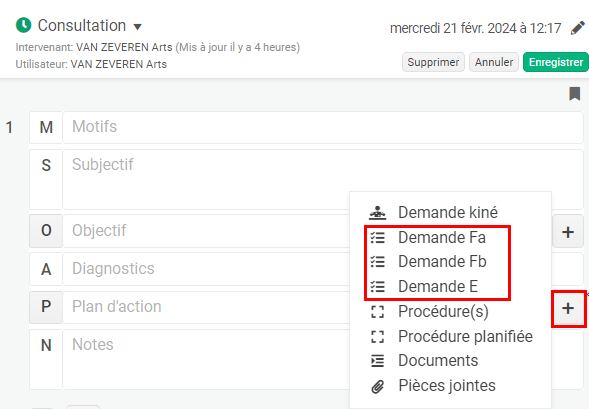
Task: Click the paperclip icon for Pièces jointes
Action: coord(378,386)
